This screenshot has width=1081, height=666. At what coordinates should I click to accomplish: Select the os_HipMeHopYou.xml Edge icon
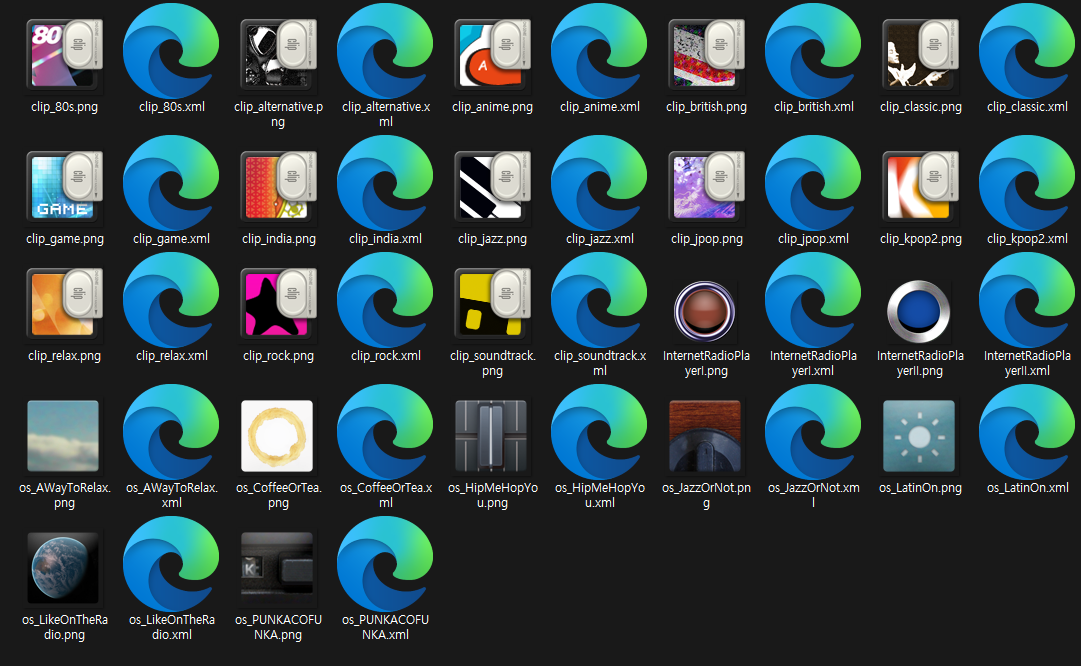coord(599,432)
